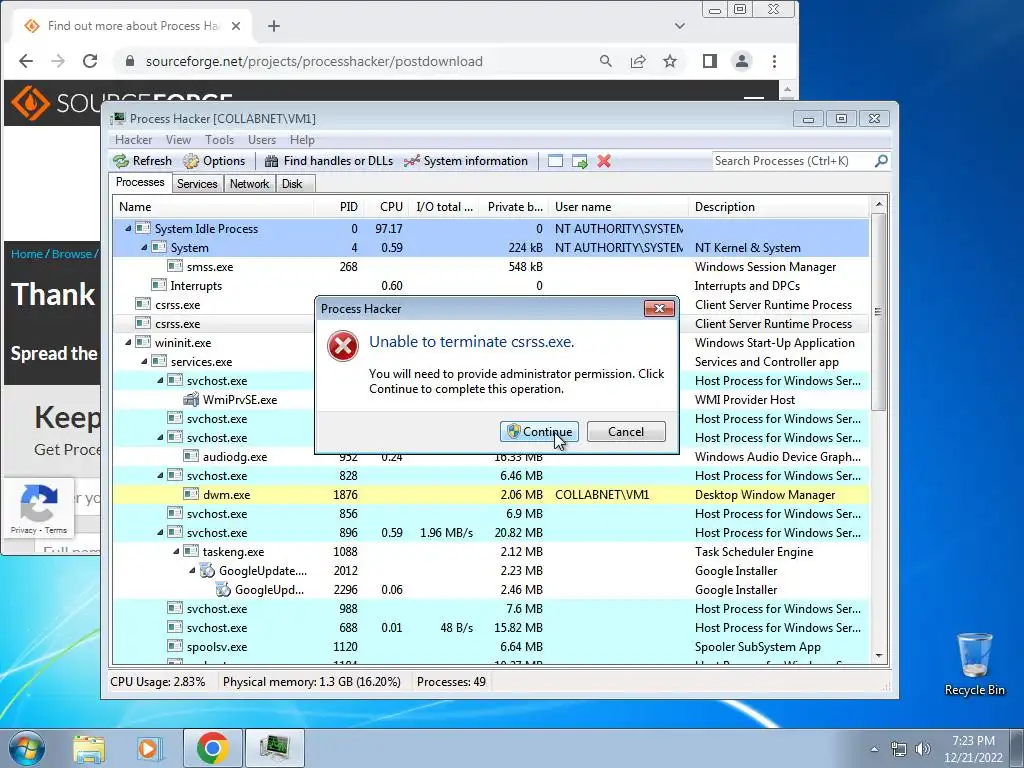Screen dimensions: 1024x768
Task: Click the search magnifier in Process Hacker
Action: pyautogui.click(x=881, y=161)
